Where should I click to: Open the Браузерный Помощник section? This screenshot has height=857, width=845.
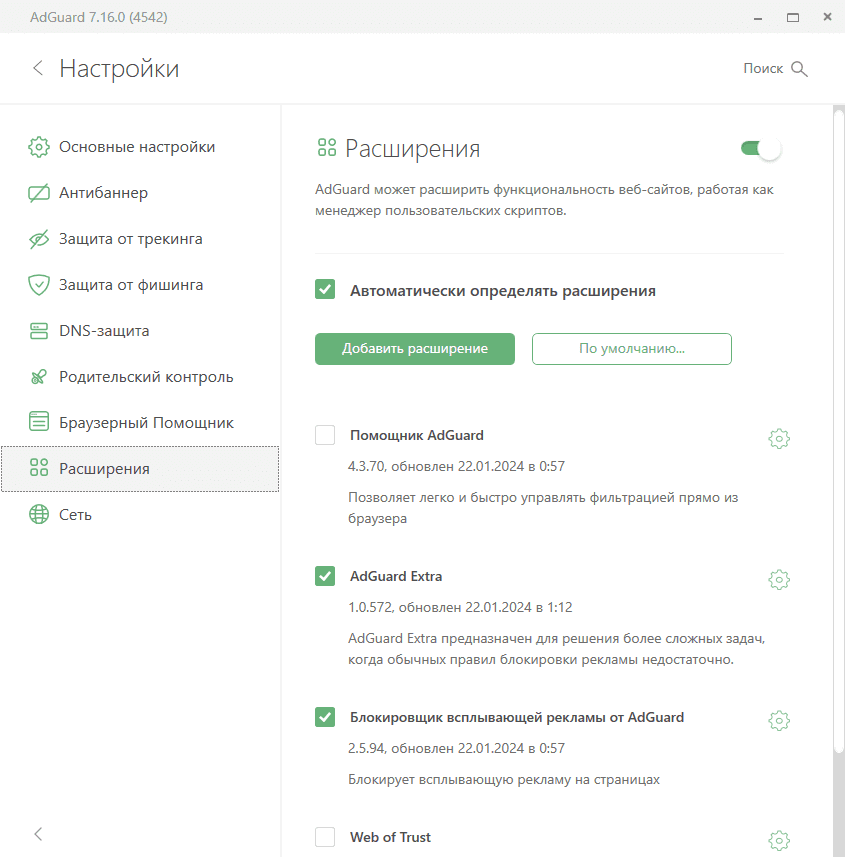pyautogui.click(x=140, y=422)
